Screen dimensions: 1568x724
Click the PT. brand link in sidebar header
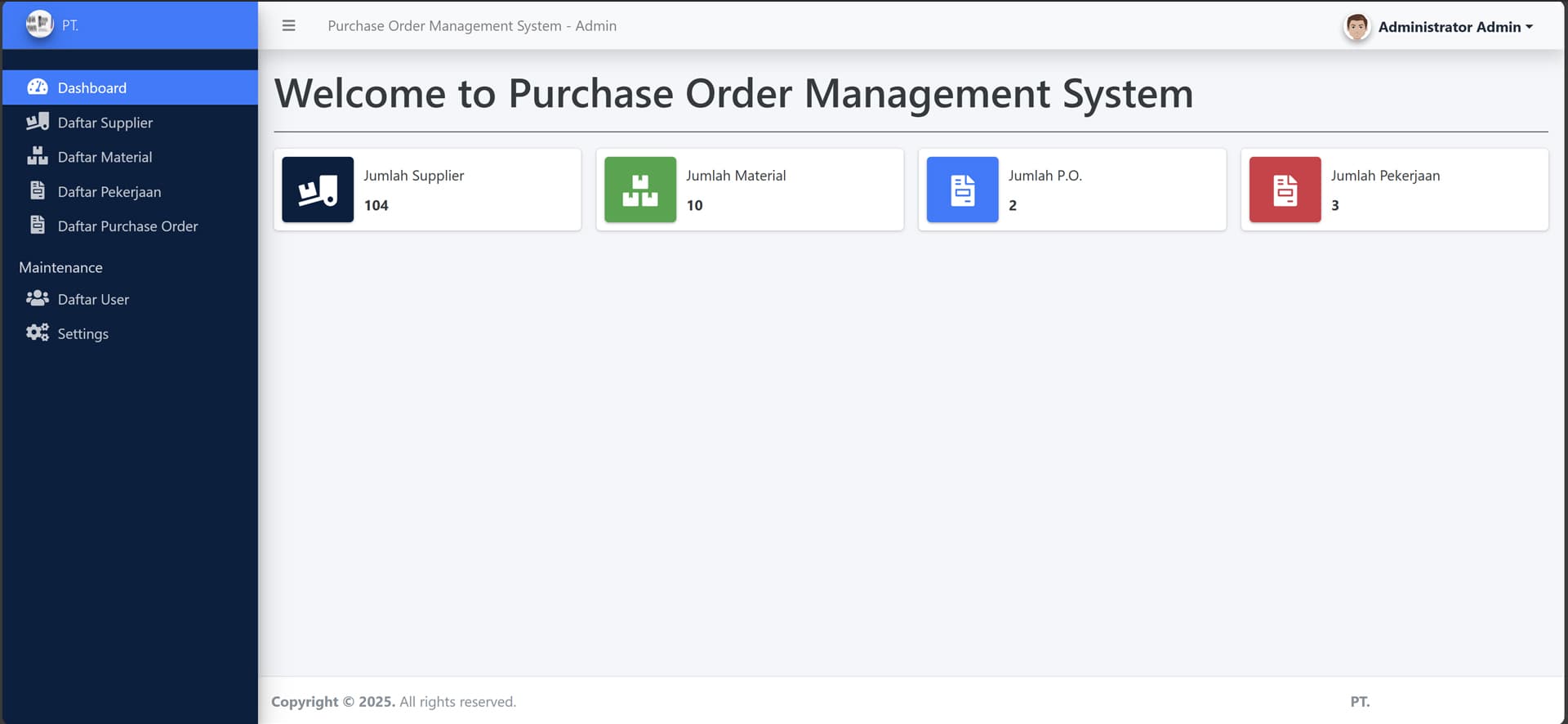[x=130, y=25]
